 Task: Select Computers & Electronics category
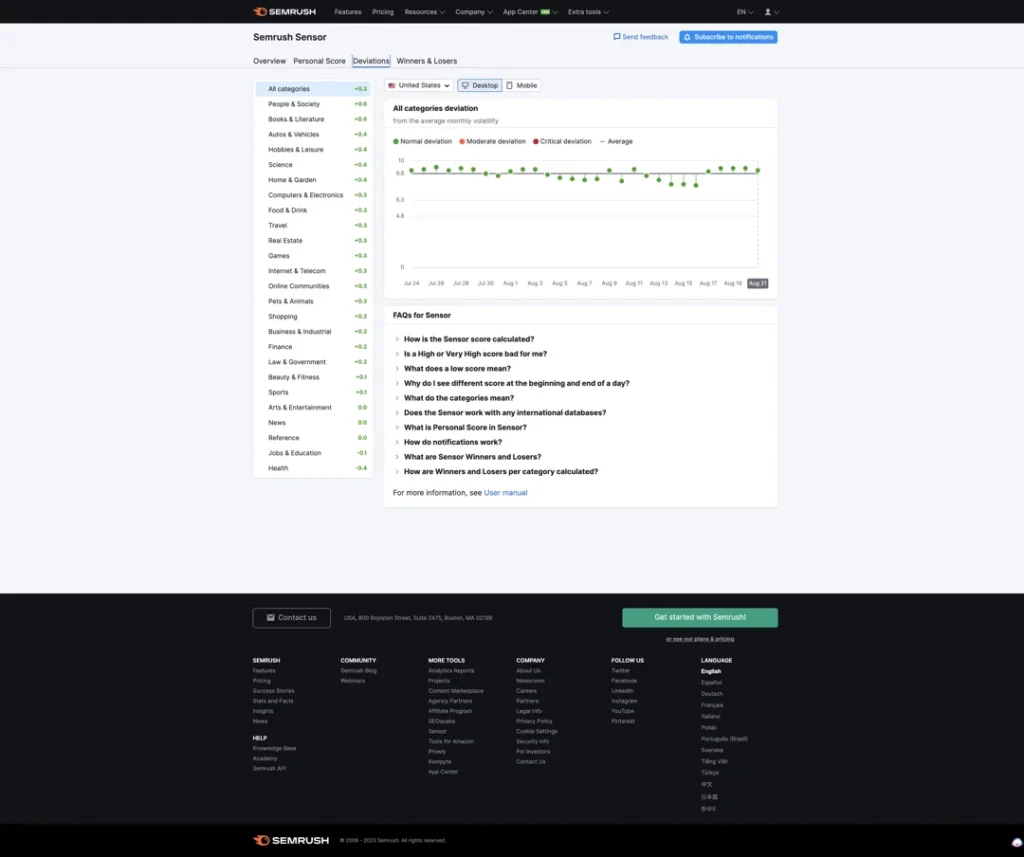(x=313, y=195)
